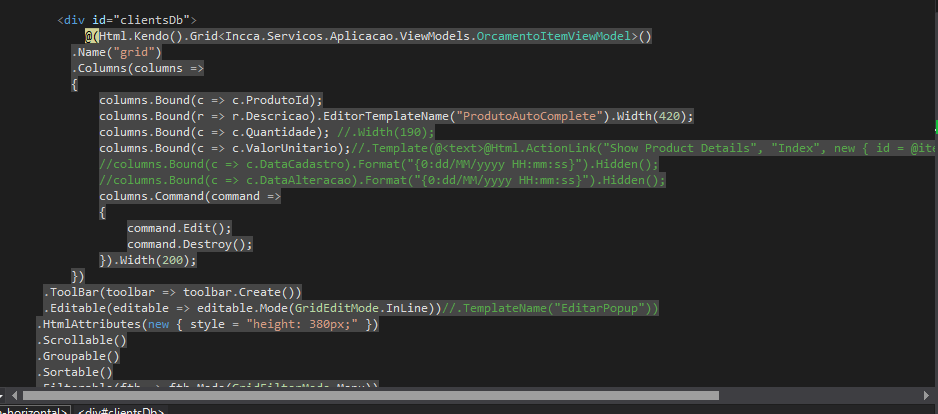The height and width of the screenshot is (414, 938).
Task: Click command.Edit(); statement
Action: tap(179, 228)
